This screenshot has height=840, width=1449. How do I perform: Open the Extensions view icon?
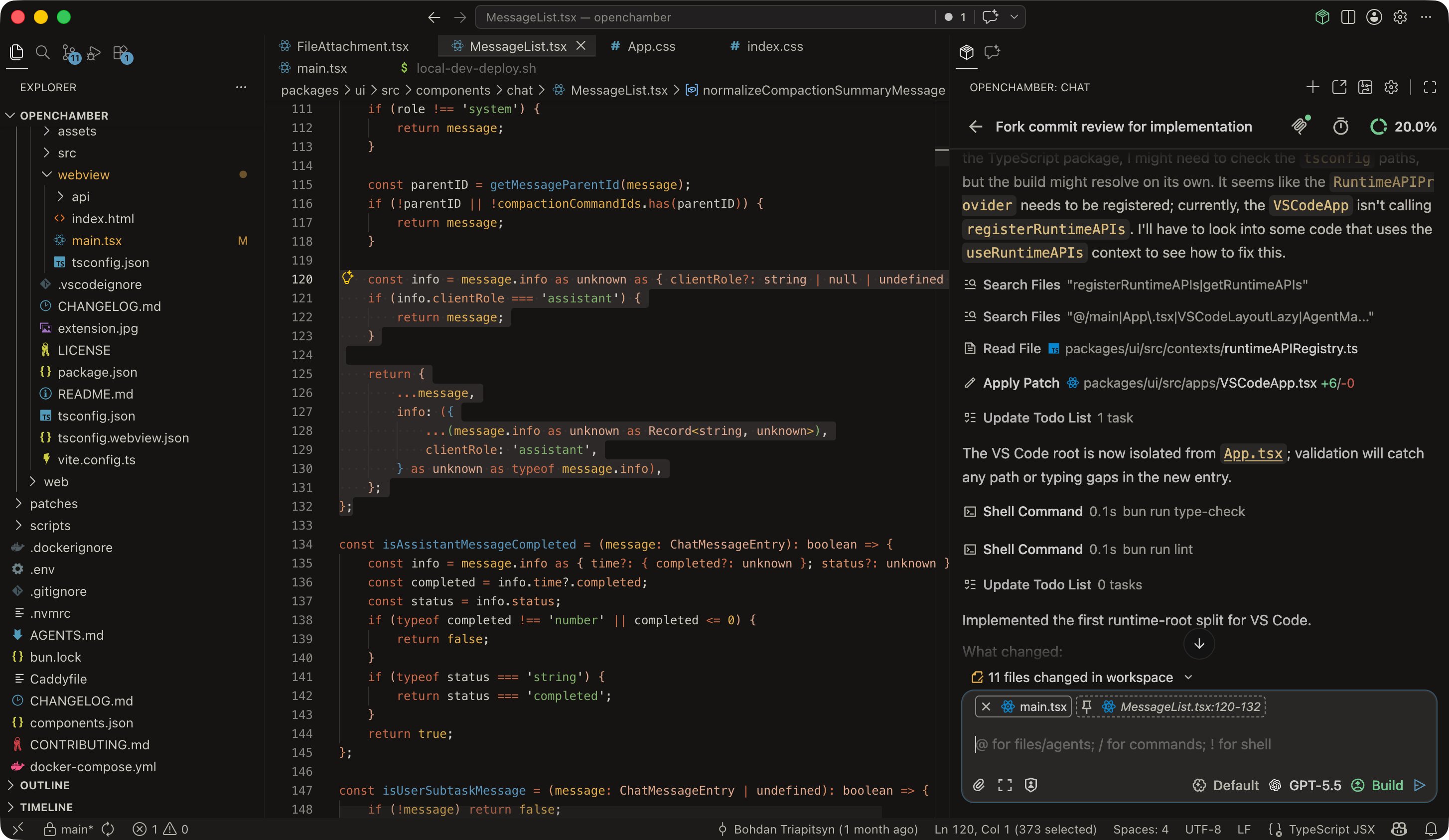[x=122, y=53]
